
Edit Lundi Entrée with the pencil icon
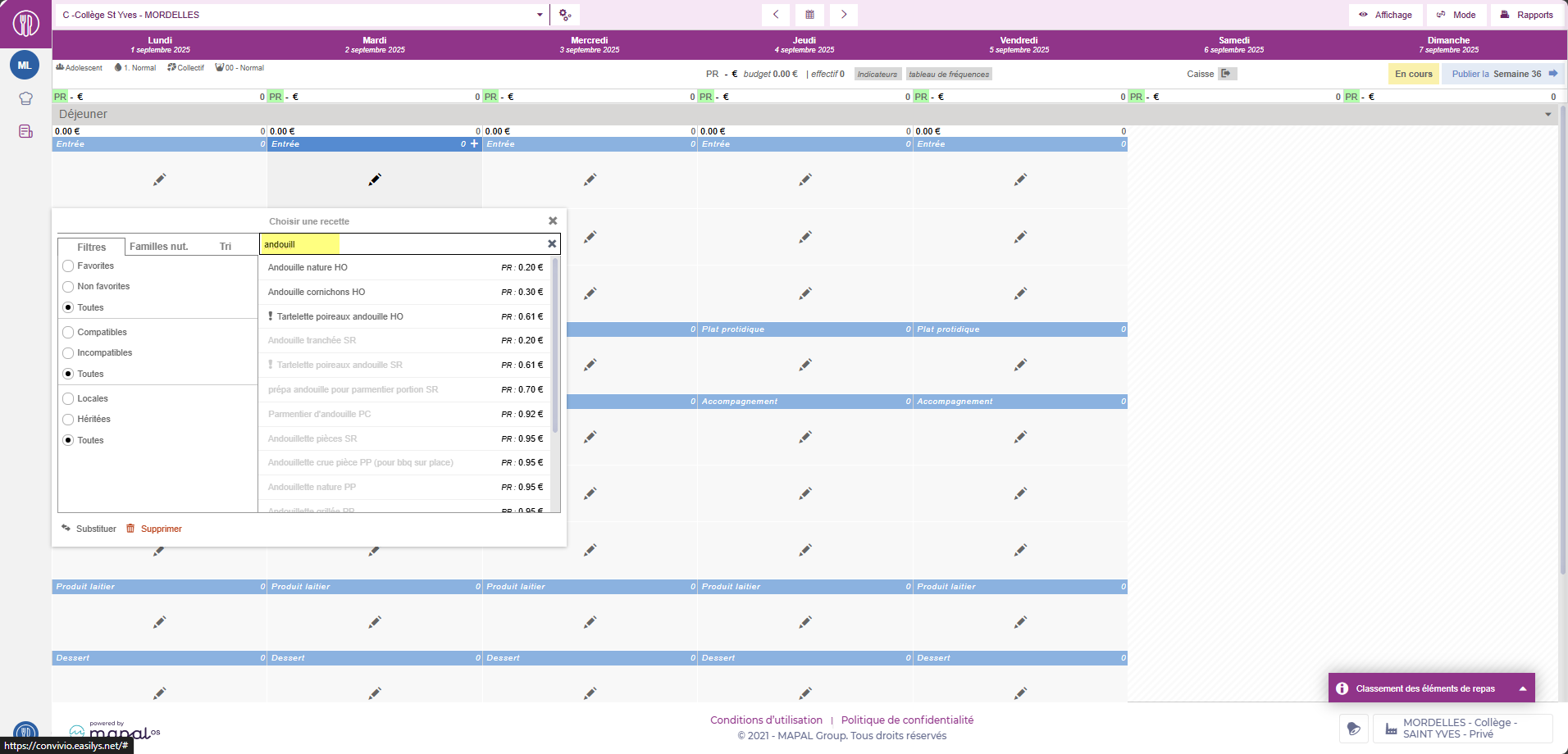(160, 179)
